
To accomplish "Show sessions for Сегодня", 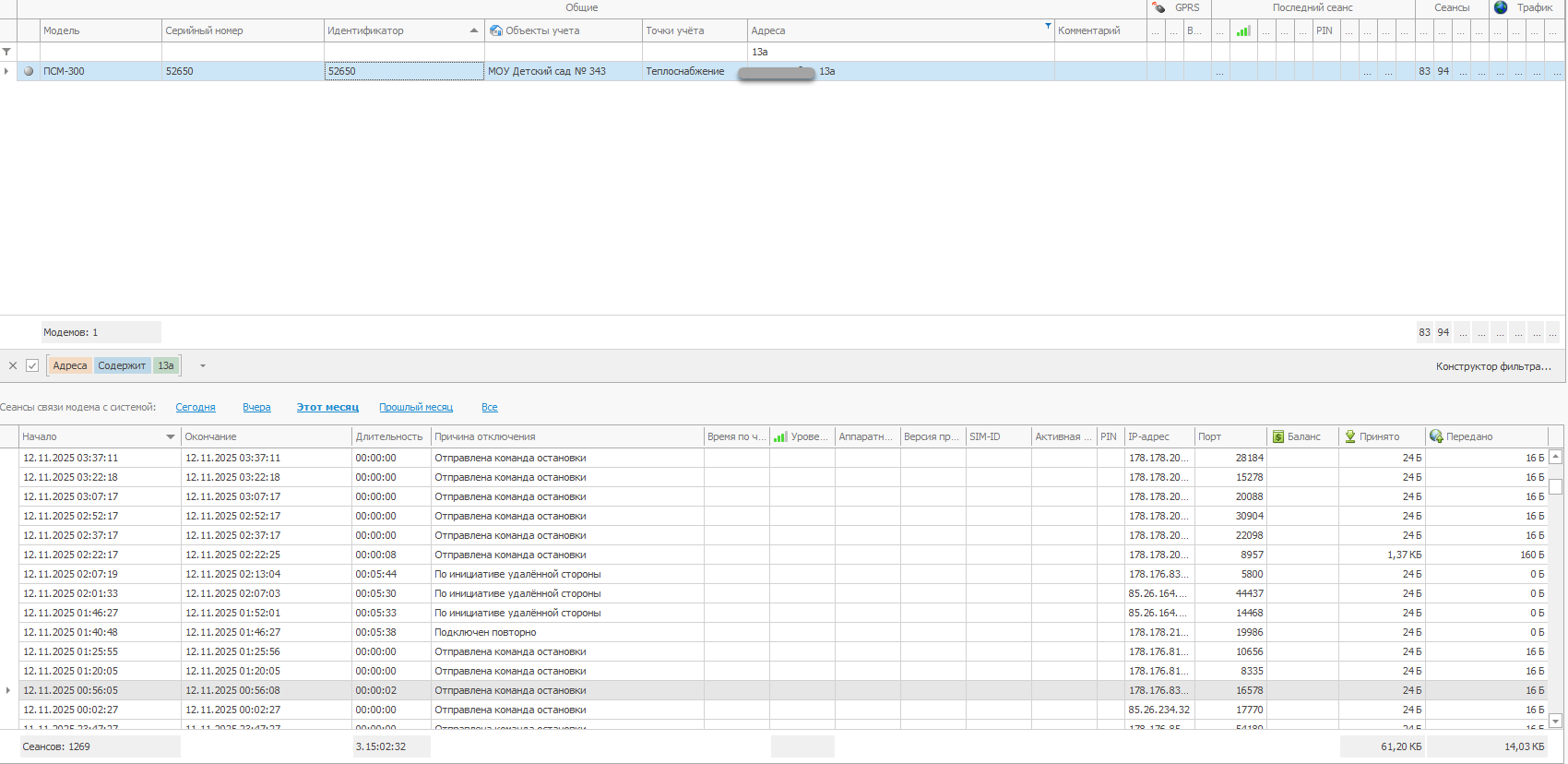I will tap(196, 407).
